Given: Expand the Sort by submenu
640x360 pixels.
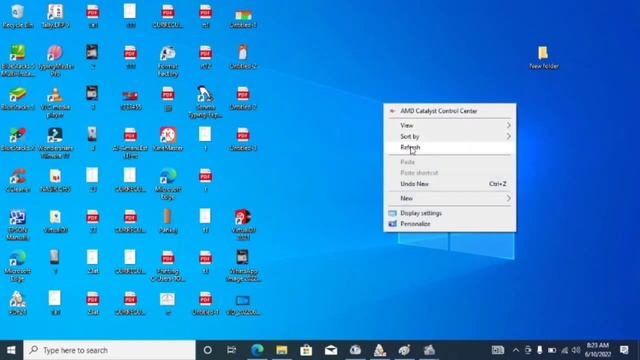Looking at the screenshot, I should click(450, 136).
